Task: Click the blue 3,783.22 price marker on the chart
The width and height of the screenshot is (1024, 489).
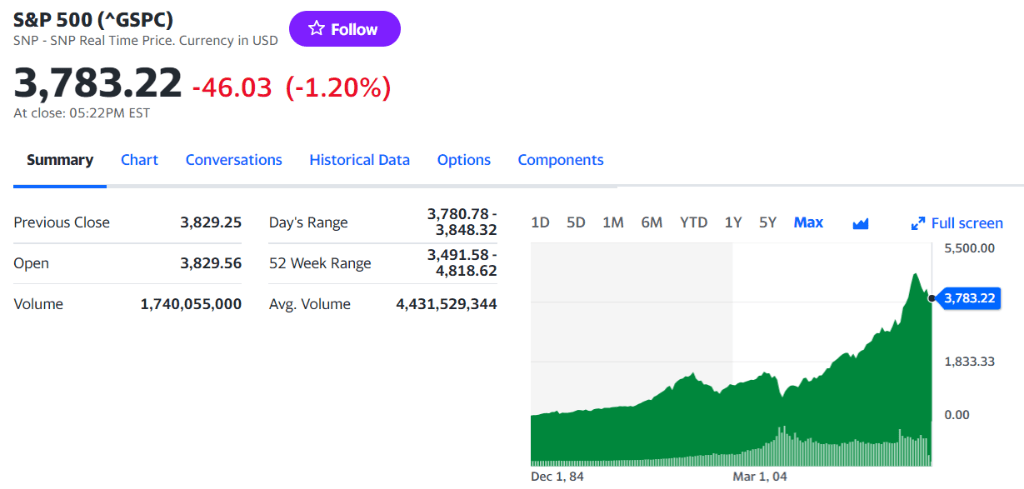Action: (969, 299)
